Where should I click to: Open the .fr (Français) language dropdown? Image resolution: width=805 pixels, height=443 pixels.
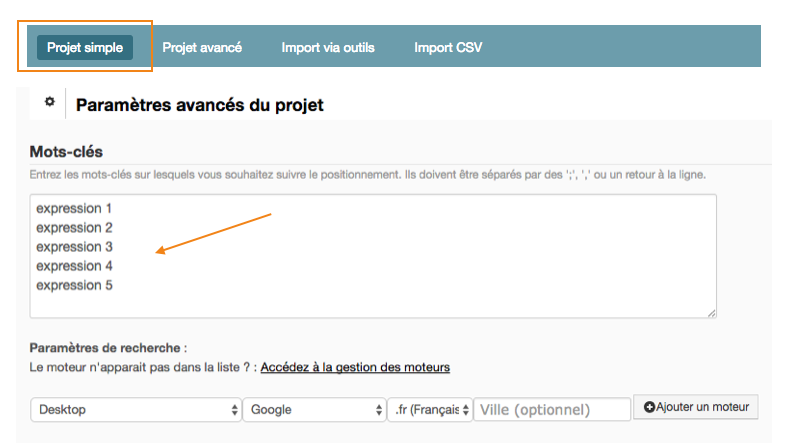pyautogui.click(x=430, y=410)
